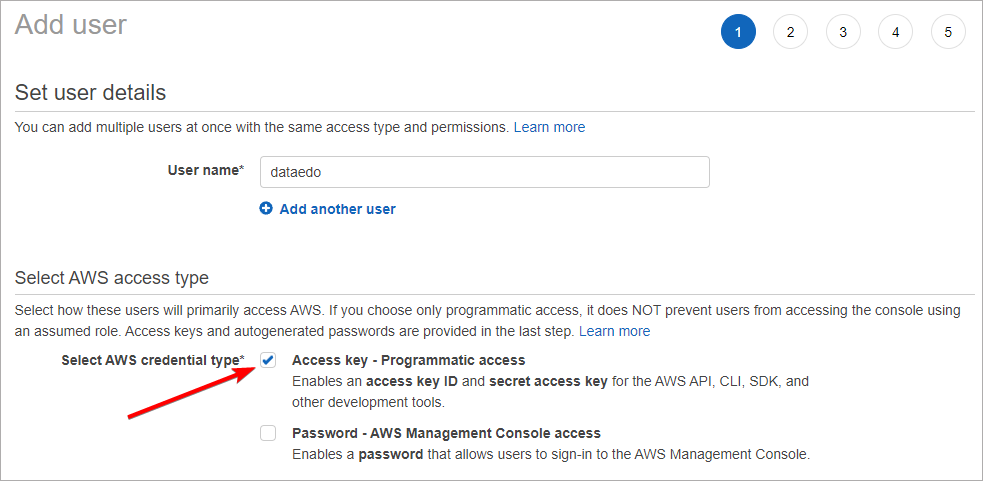Enable Password - AWS Management Console access checkbox
This screenshot has height=481, width=983.
click(268, 433)
